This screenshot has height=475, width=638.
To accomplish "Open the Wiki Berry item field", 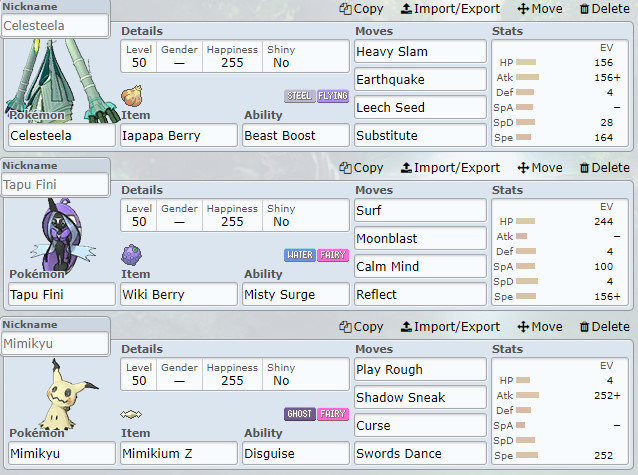I will [x=179, y=294].
